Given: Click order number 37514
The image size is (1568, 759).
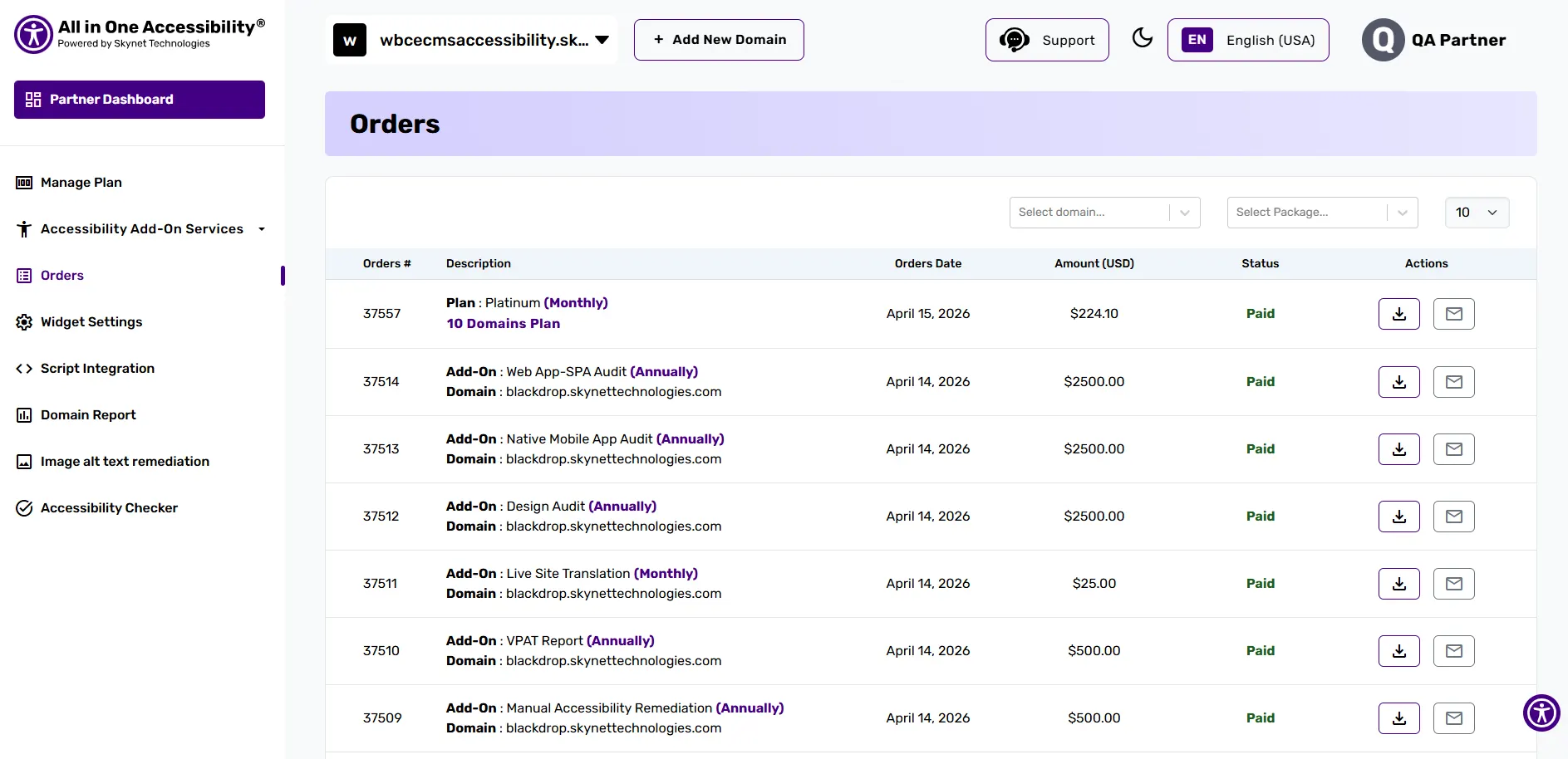Looking at the screenshot, I should [x=381, y=382].
